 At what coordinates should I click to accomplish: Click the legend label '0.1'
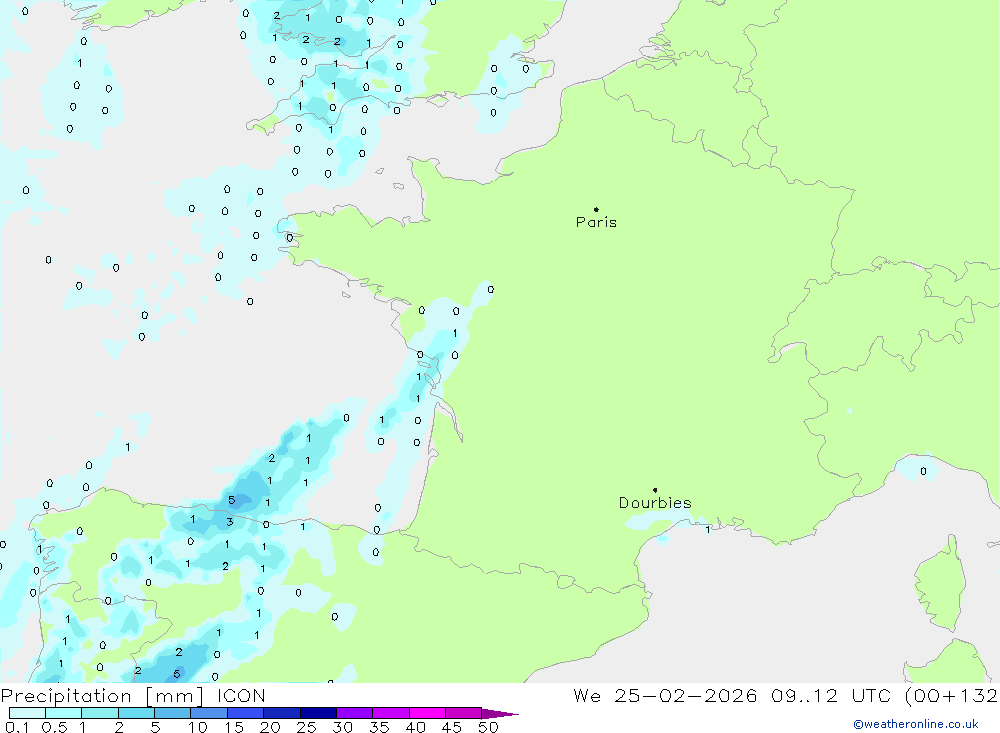[x=17, y=727]
